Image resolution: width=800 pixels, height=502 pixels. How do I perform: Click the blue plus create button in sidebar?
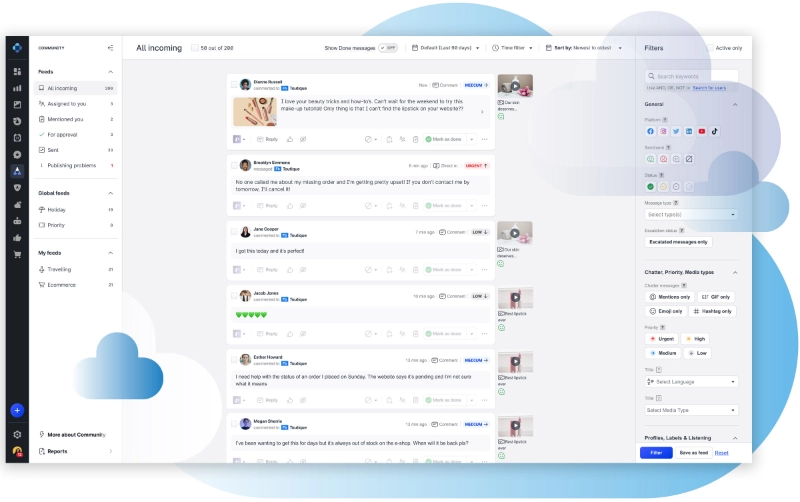click(x=17, y=410)
